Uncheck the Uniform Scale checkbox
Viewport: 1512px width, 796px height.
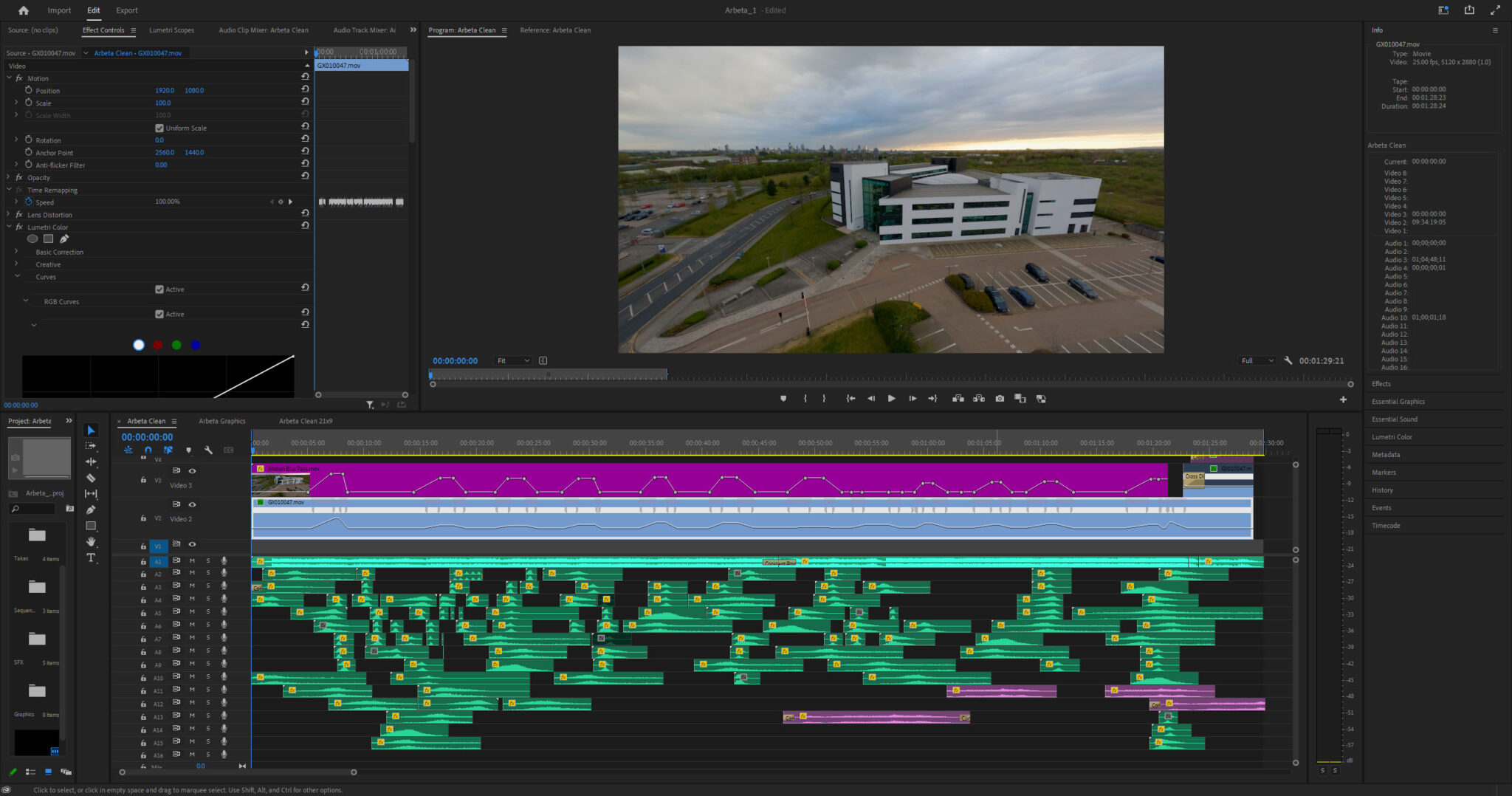(159, 128)
